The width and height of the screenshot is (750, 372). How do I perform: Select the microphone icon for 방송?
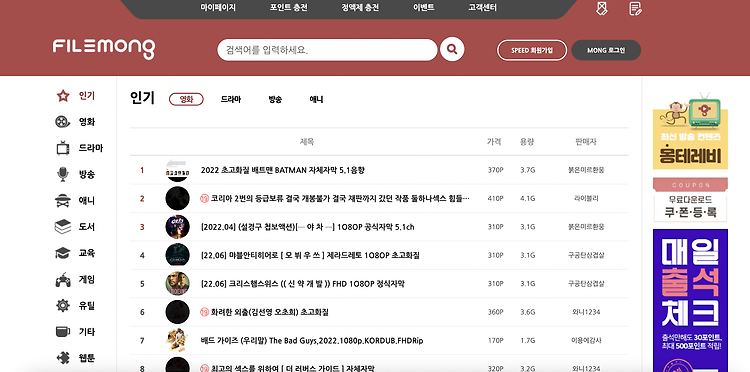pos(63,174)
